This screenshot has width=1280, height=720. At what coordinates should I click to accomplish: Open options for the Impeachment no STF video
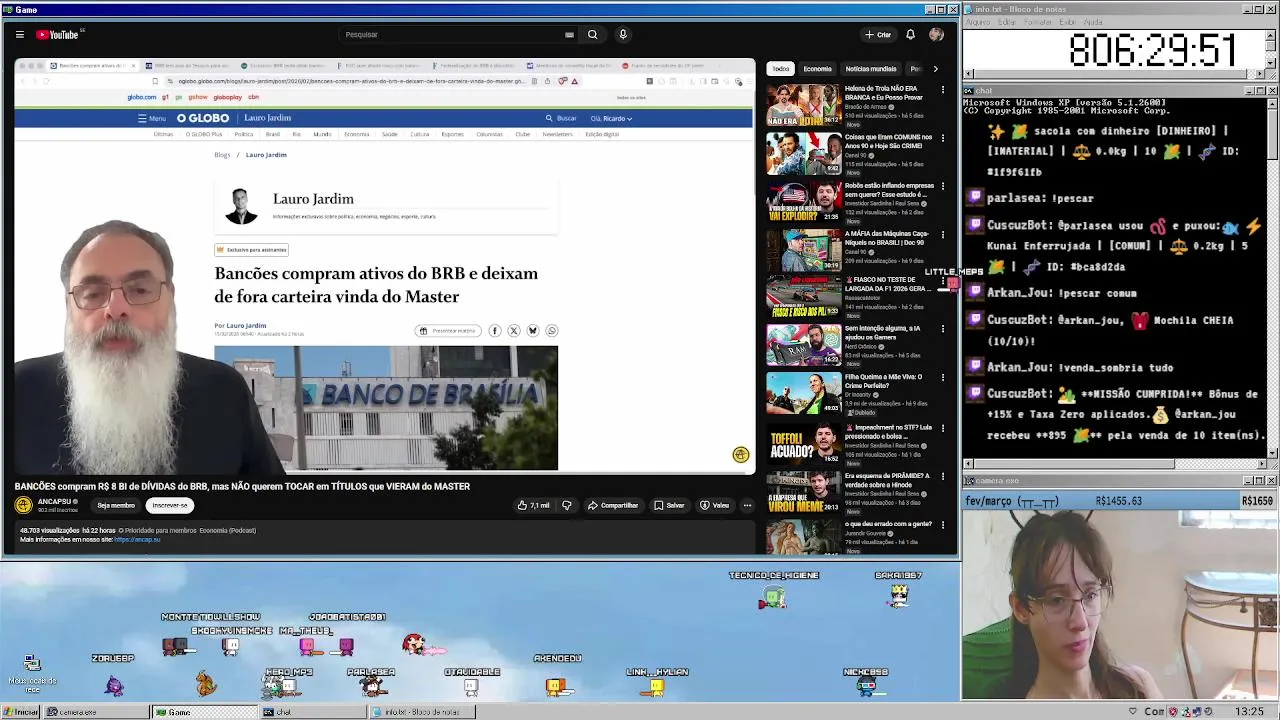click(942, 428)
